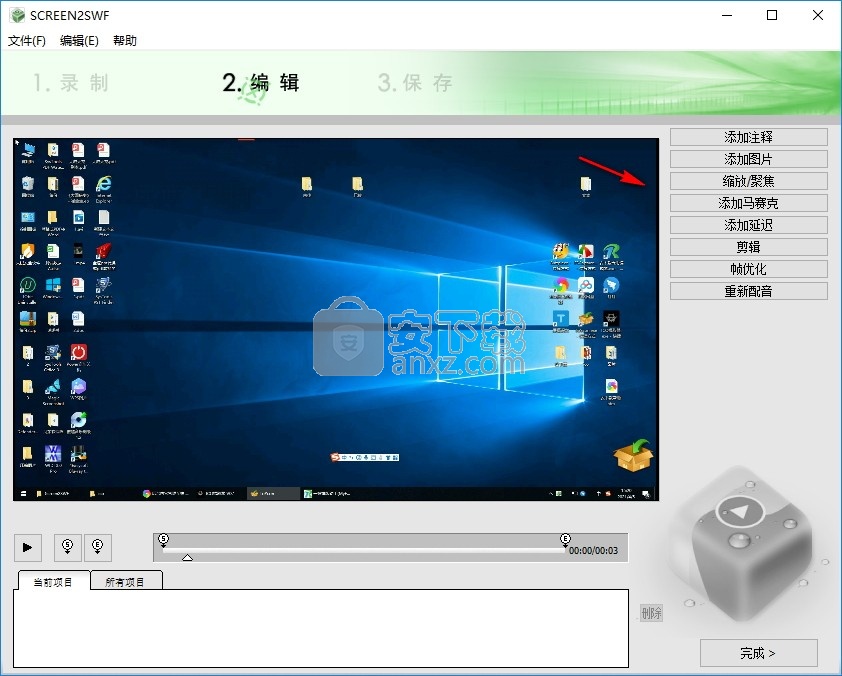Click the 缩放/聚焦 button

749,181
